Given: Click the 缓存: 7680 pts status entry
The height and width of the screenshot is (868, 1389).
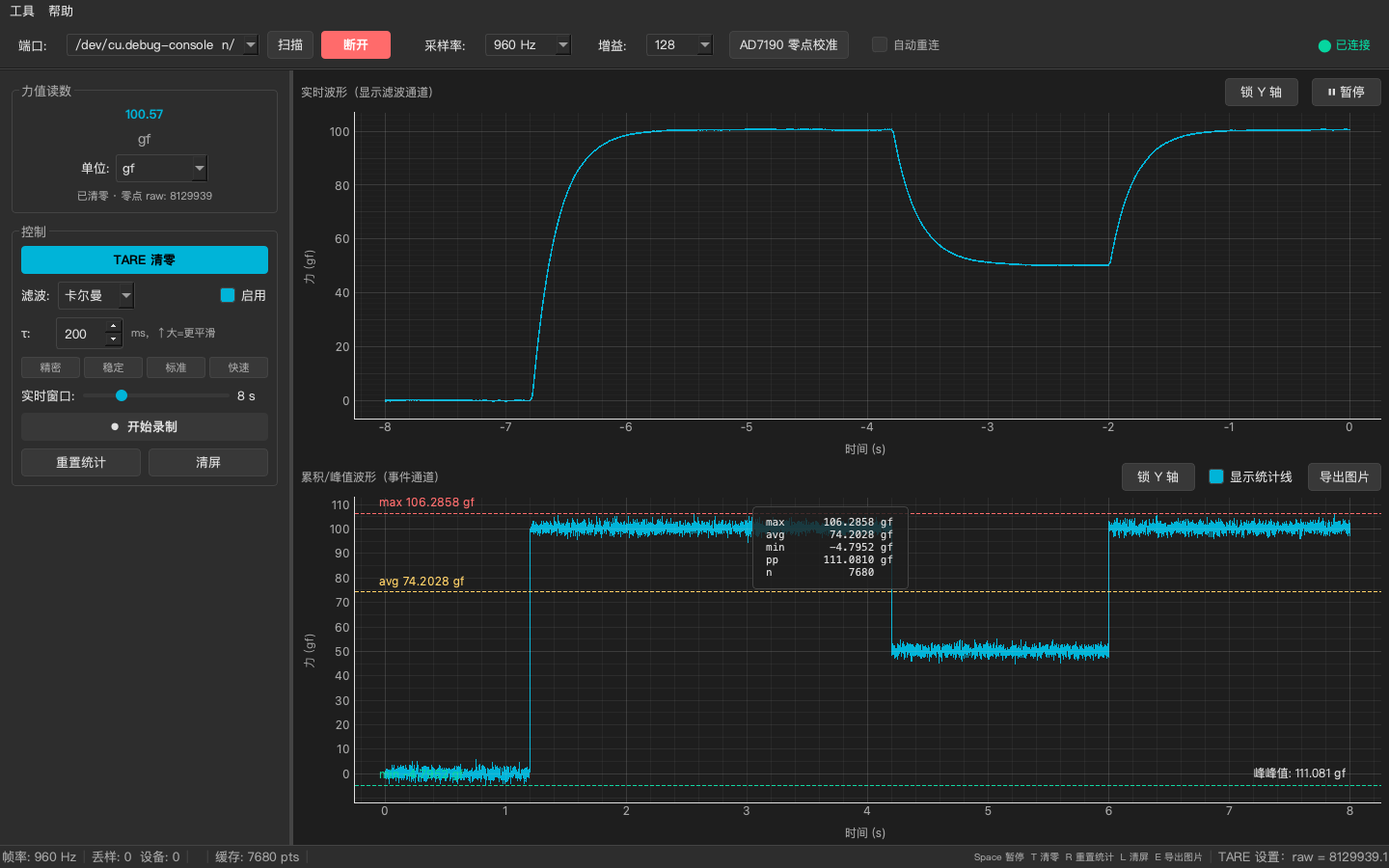Looking at the screenshot, I should (x=257, y=856).
